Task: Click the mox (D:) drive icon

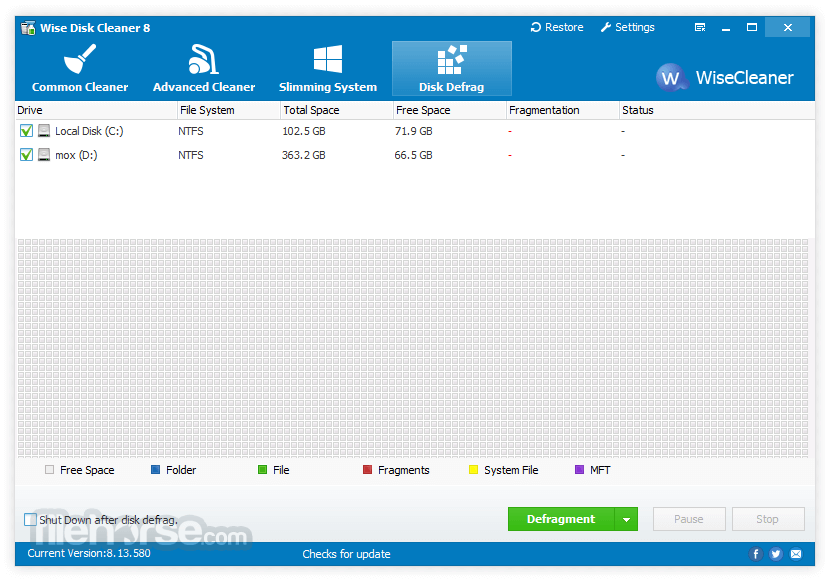Action: point(44,154)
